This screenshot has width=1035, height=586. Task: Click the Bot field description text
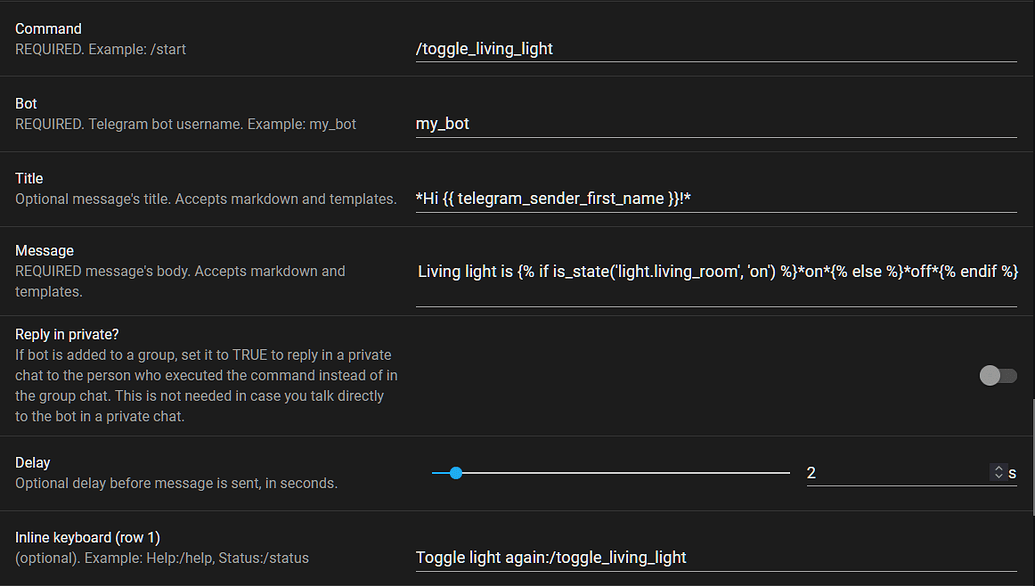(x=185, y=124)
